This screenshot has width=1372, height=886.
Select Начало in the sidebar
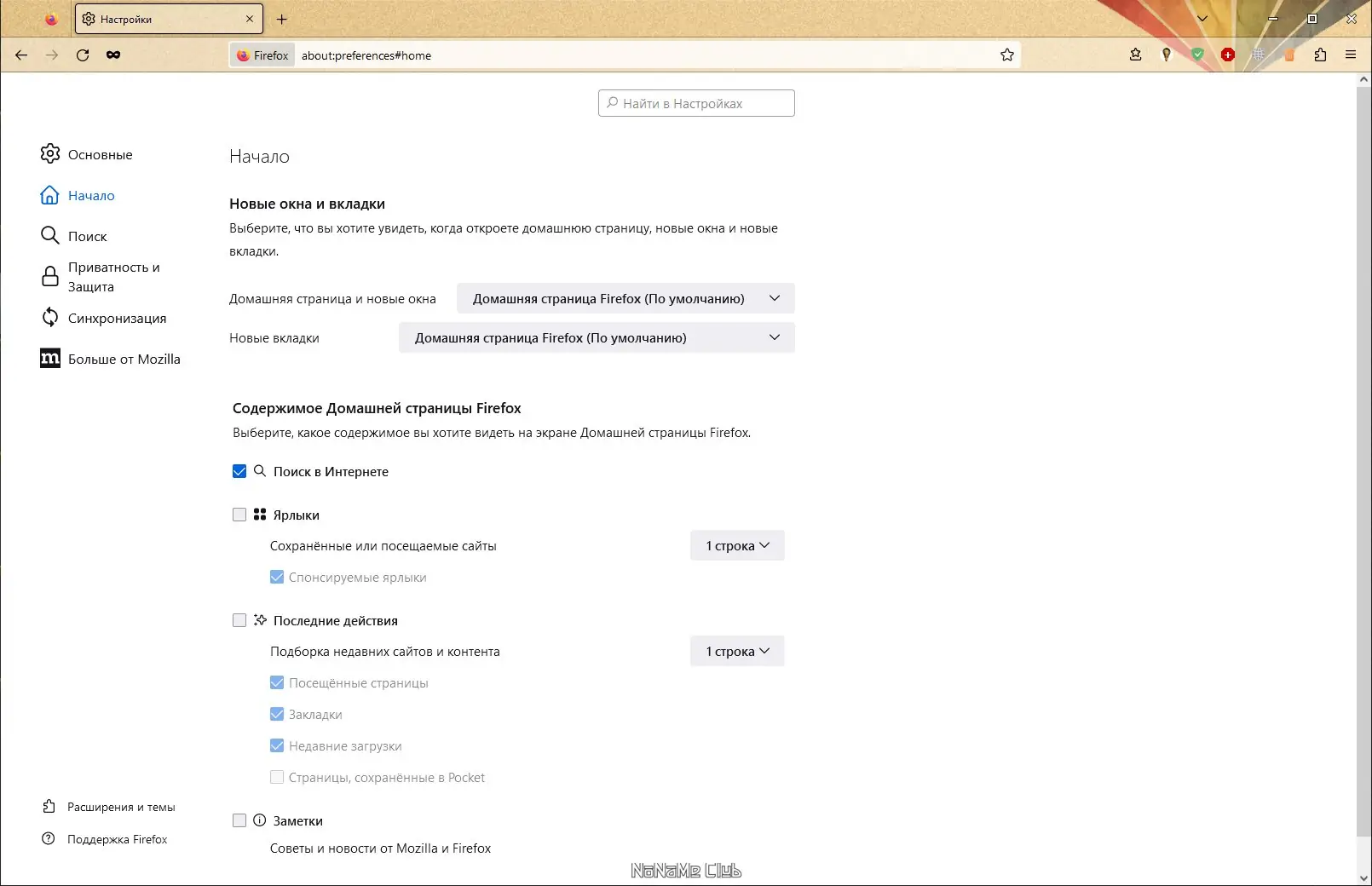78,195
